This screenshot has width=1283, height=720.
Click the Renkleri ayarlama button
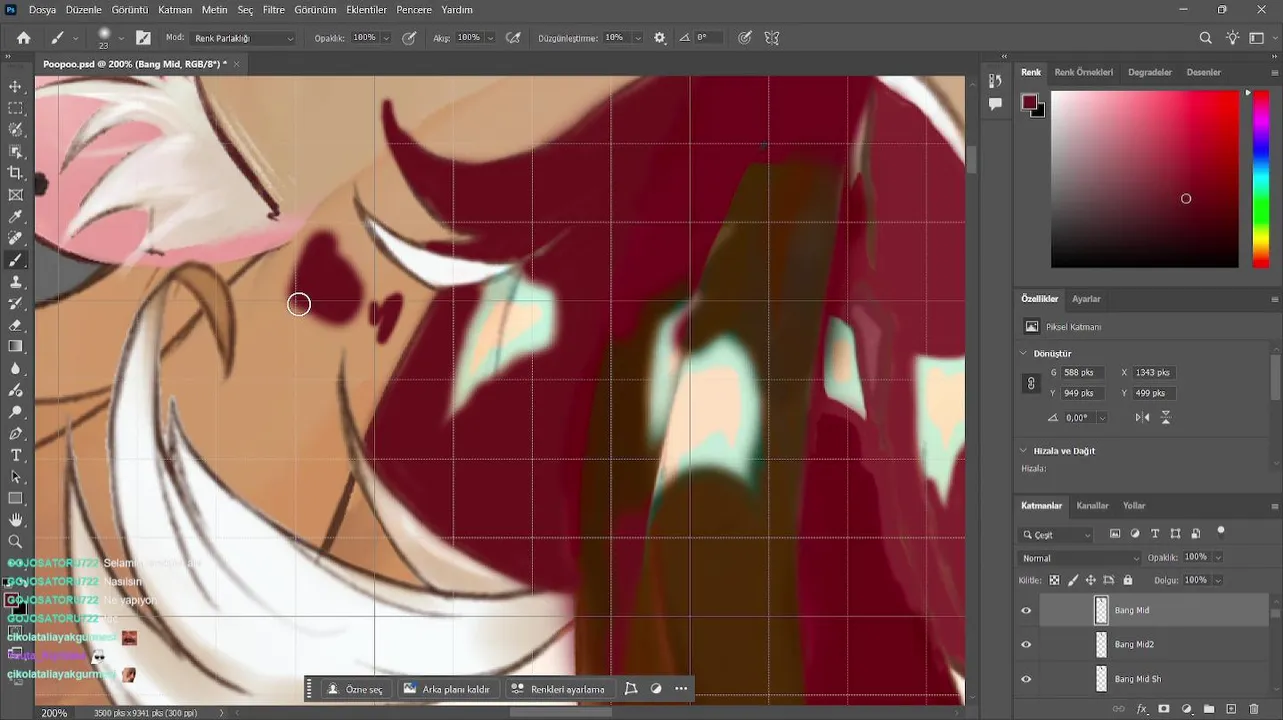tap(558, 689)
